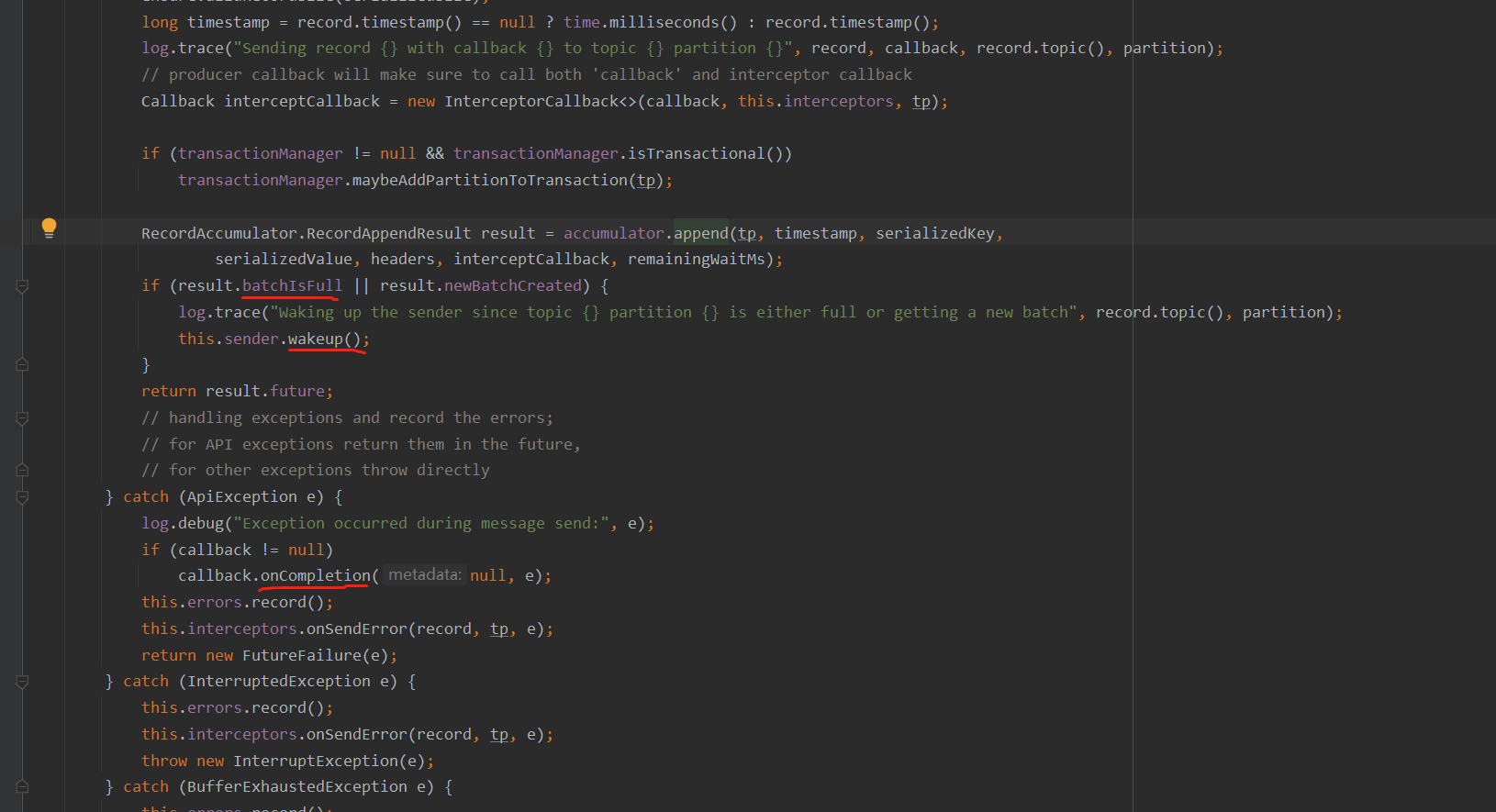Click the 'metadata:' parameter hint
This screenshot has width=1496, height=812.
(x=424, y=575)
